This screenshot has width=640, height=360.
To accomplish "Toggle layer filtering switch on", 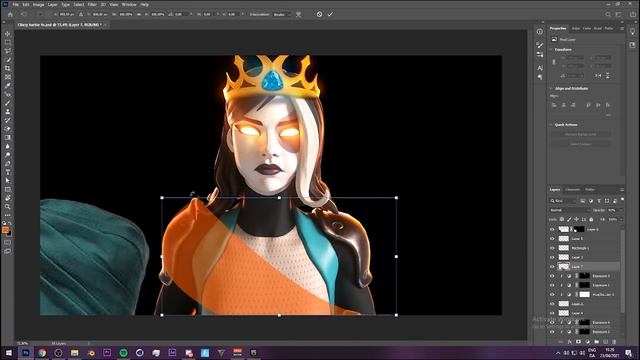I will (622, 200).
